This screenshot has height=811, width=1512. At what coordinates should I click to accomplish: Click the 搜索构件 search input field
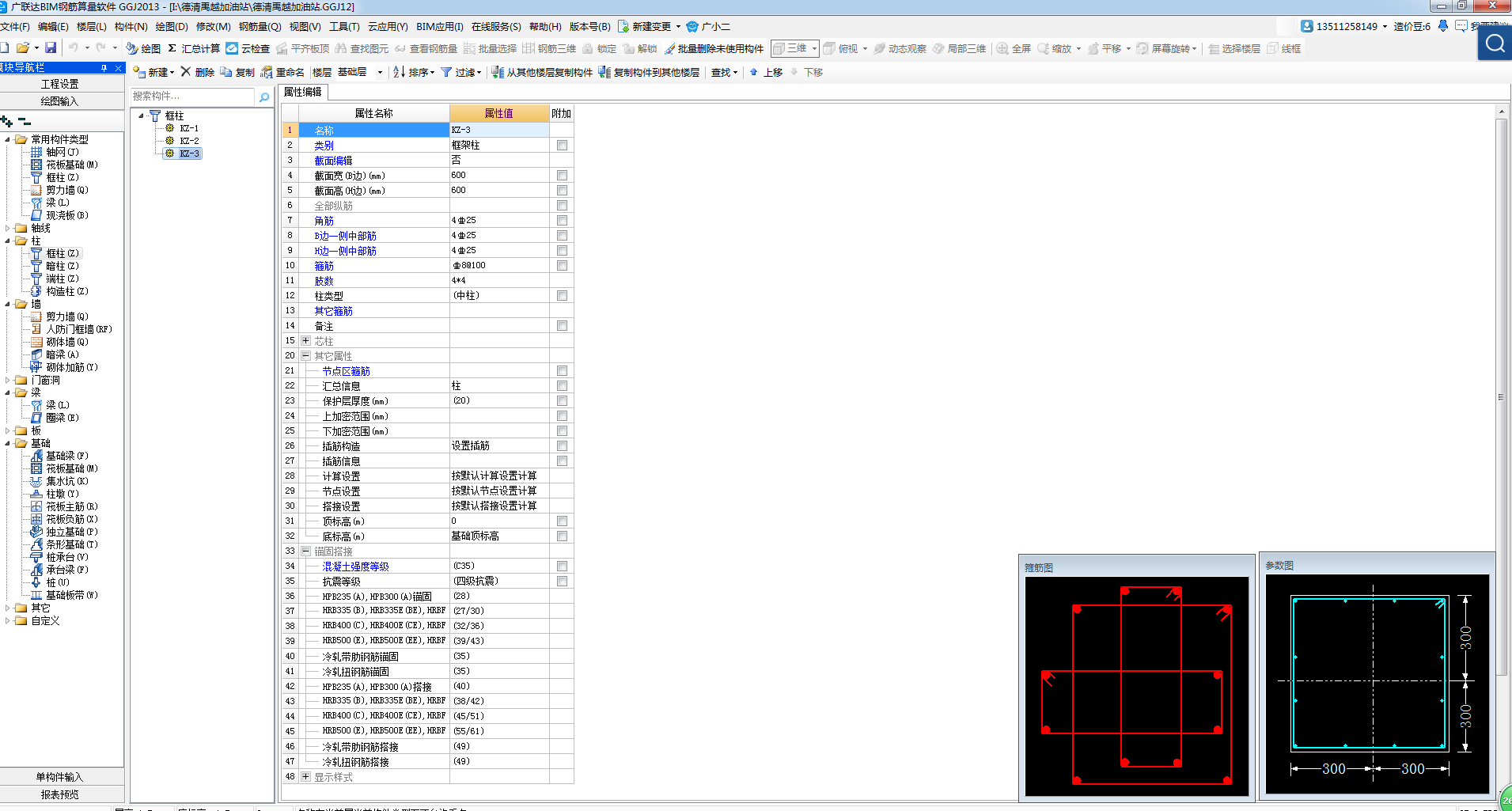[193, 97]
